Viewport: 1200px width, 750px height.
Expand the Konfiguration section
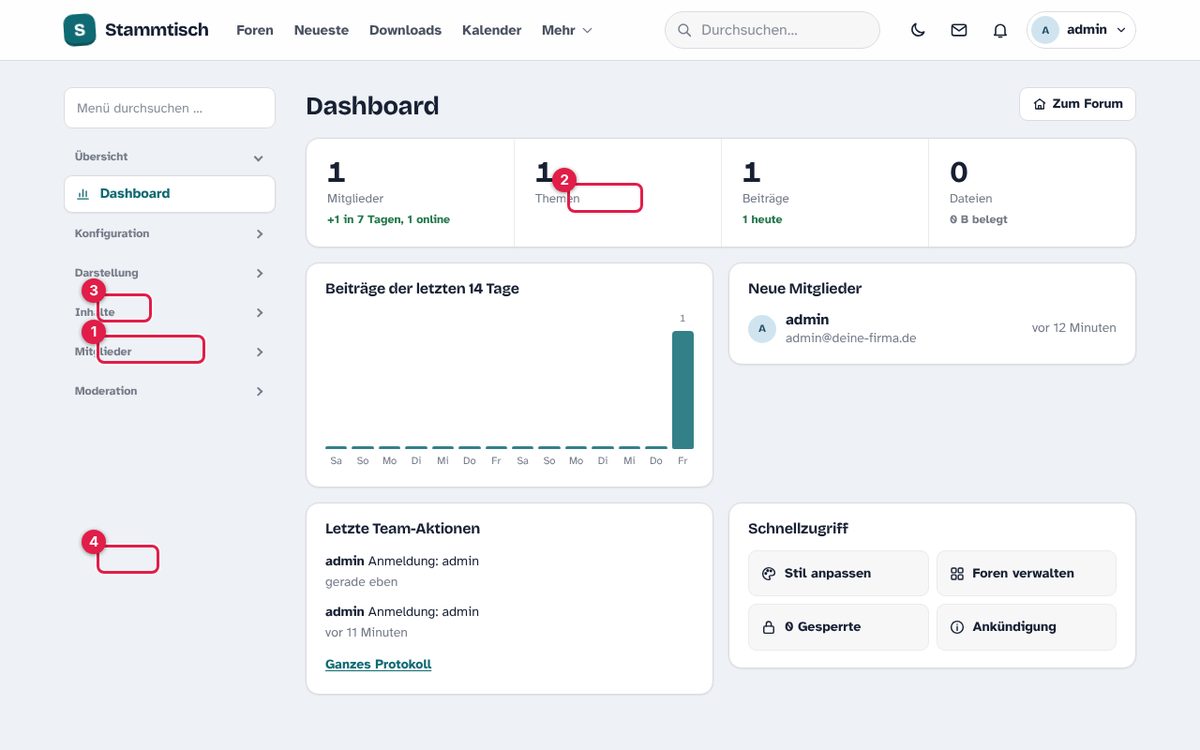[170, 234]
